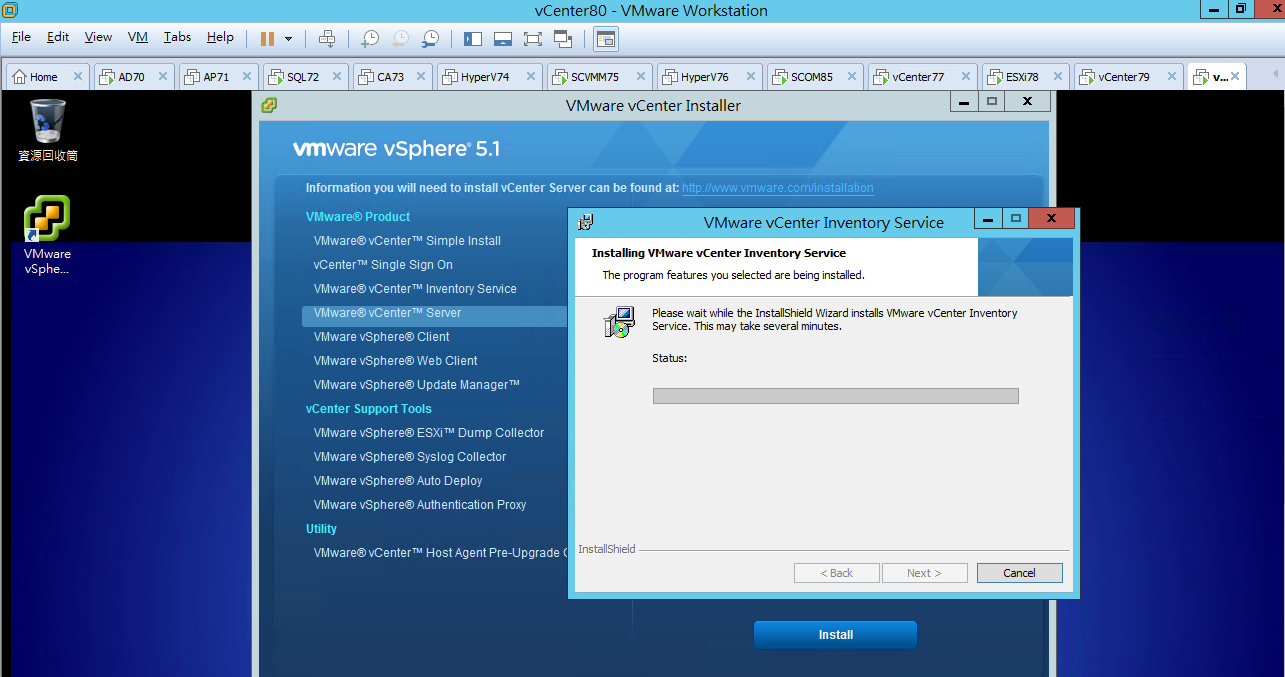
Task: Close the AD70 tab
Action: point(163,76)
